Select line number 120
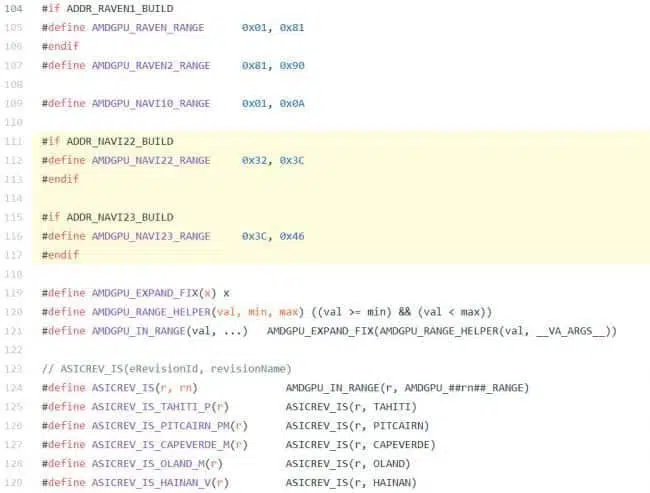This screenshot has width=650, height=493. [x=13, y=312]
